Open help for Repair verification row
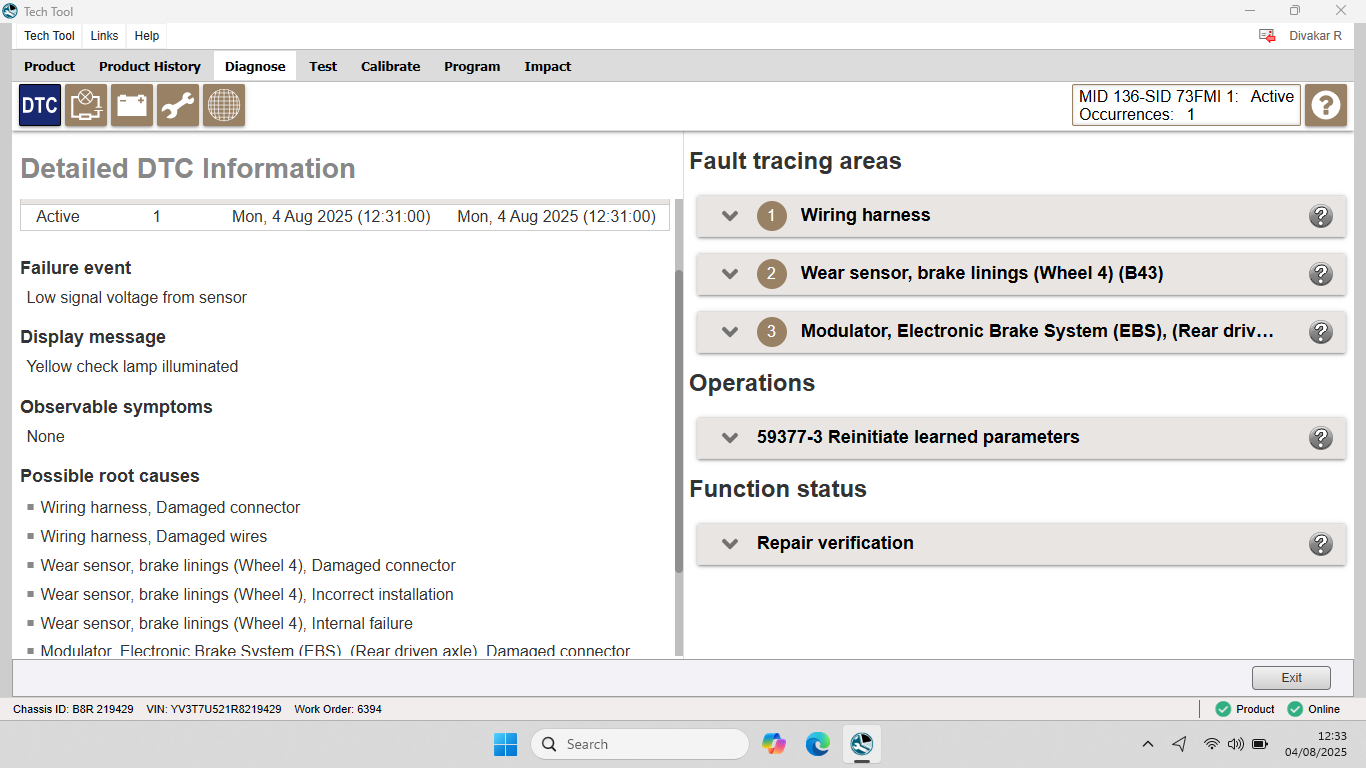This screenshot has width=1366, height=768. click(x=1320, y=544)
